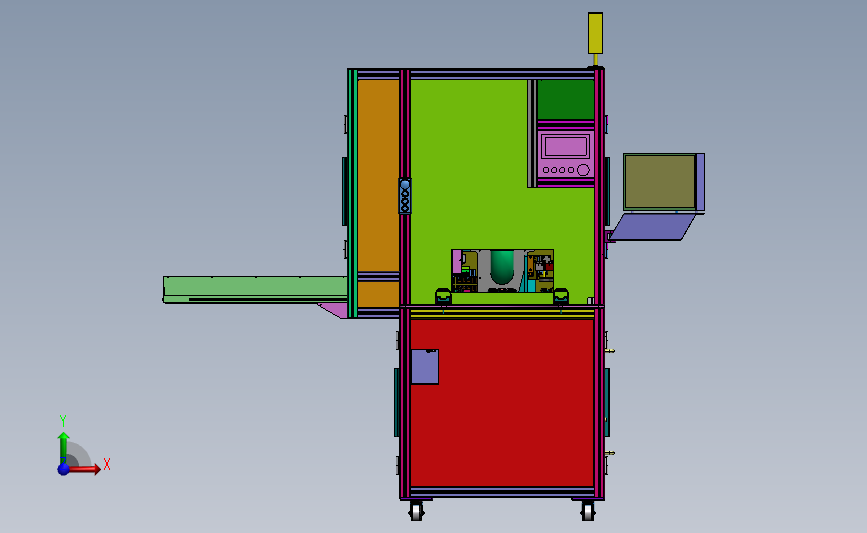
Task: Select the olive monitor screen on the right
Action: coord(660,182)
